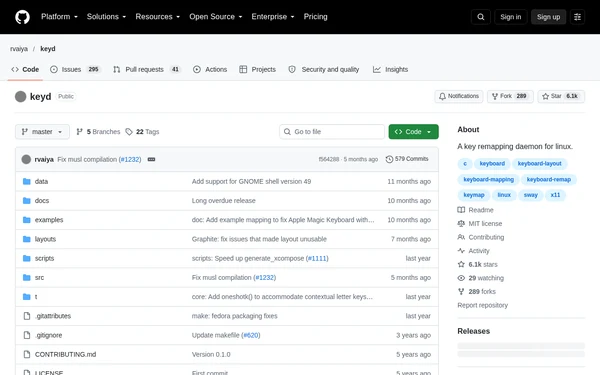Click the .gitignore file icon

(x=26, y=335)
